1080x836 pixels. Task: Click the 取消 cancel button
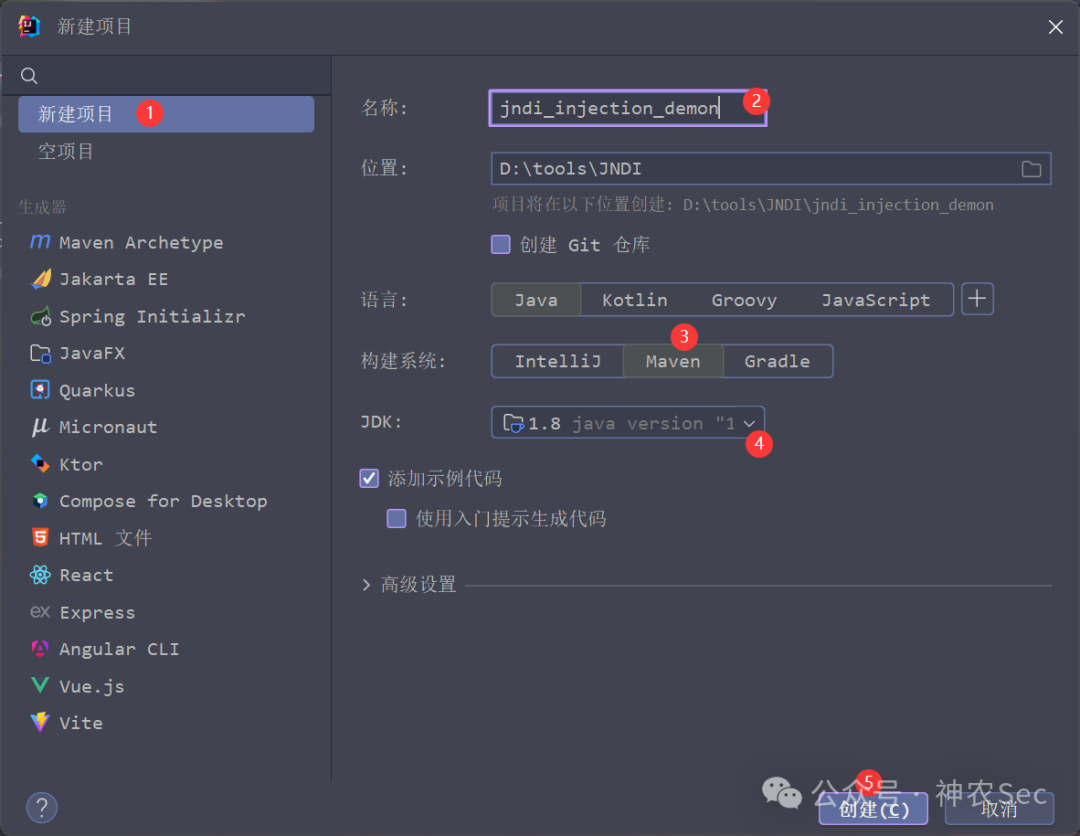pyautogui.click(x=999, y=809)
